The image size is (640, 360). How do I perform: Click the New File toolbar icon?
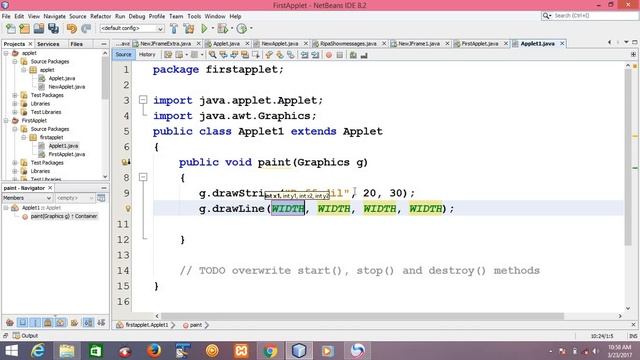11,29
